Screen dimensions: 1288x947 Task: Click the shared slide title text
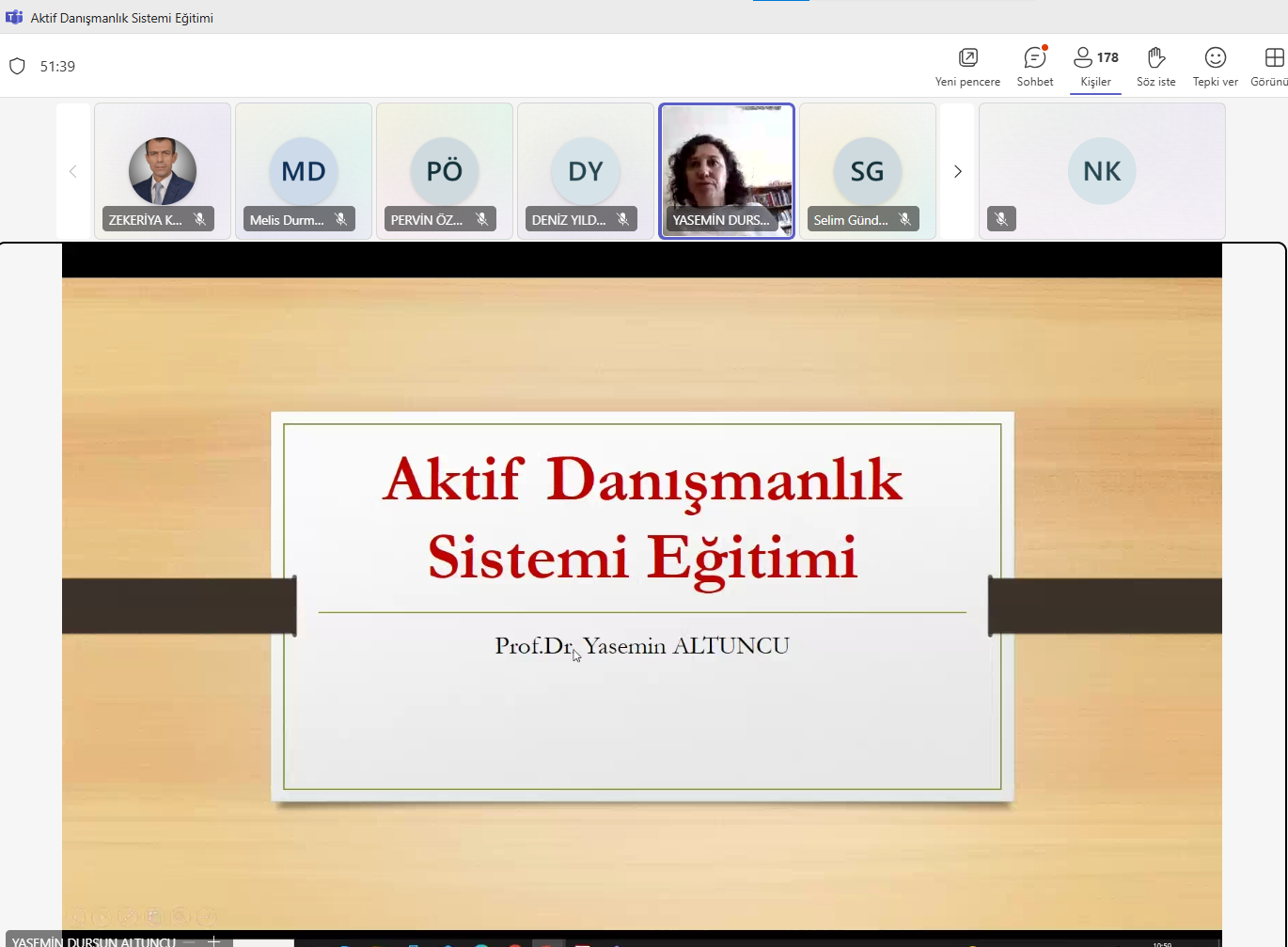pyautogui.click(x=642, y=517)
